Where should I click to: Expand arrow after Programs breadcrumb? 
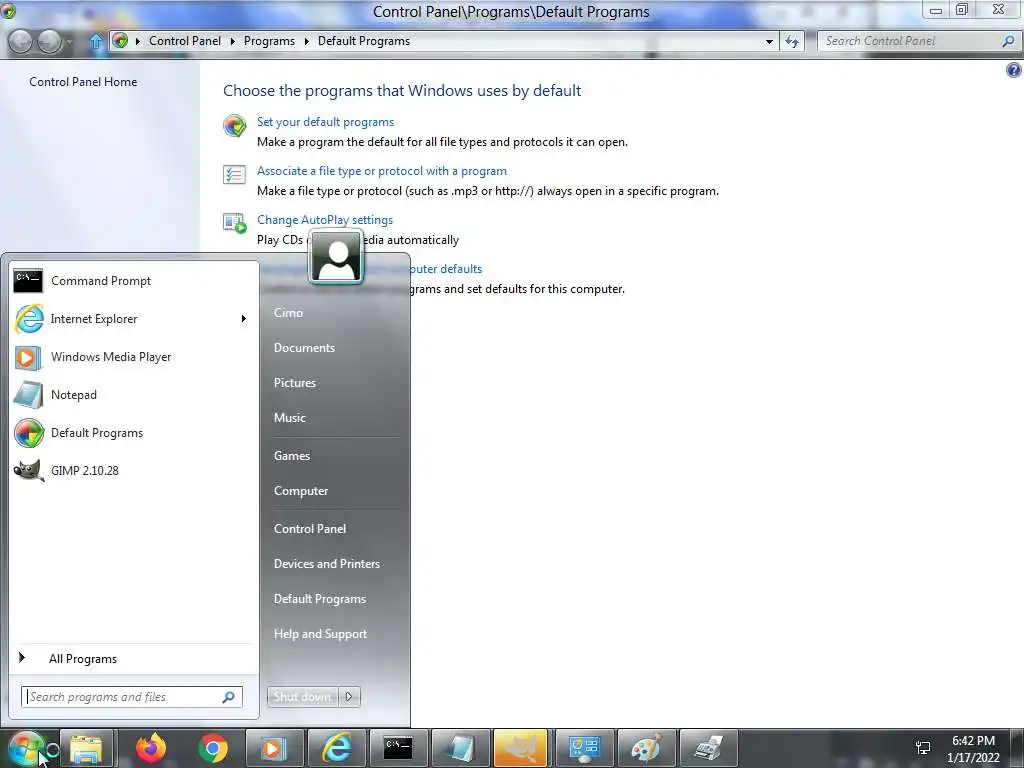point(306,41)
